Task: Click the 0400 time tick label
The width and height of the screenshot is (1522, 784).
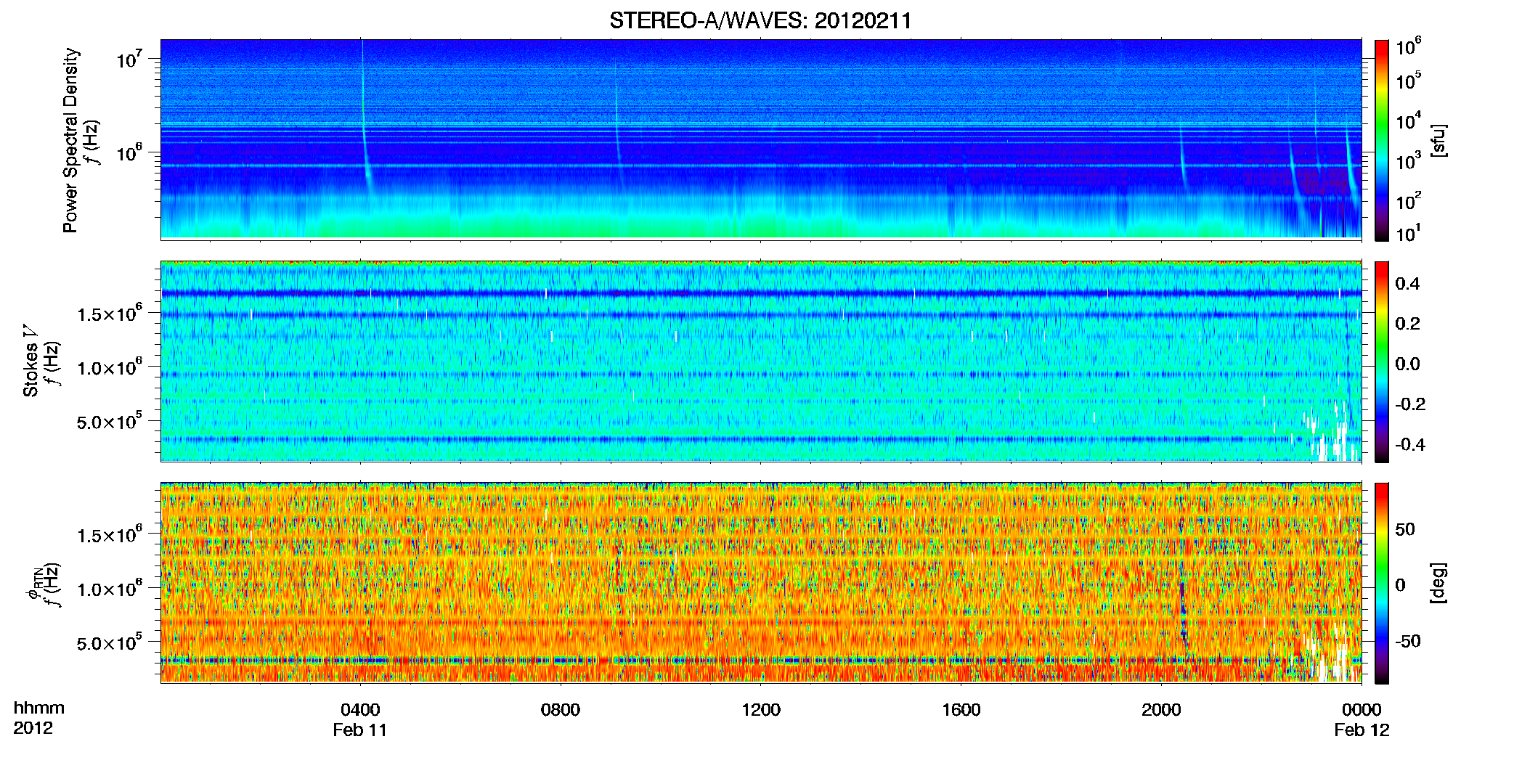Action: click(x=360, y=709)
